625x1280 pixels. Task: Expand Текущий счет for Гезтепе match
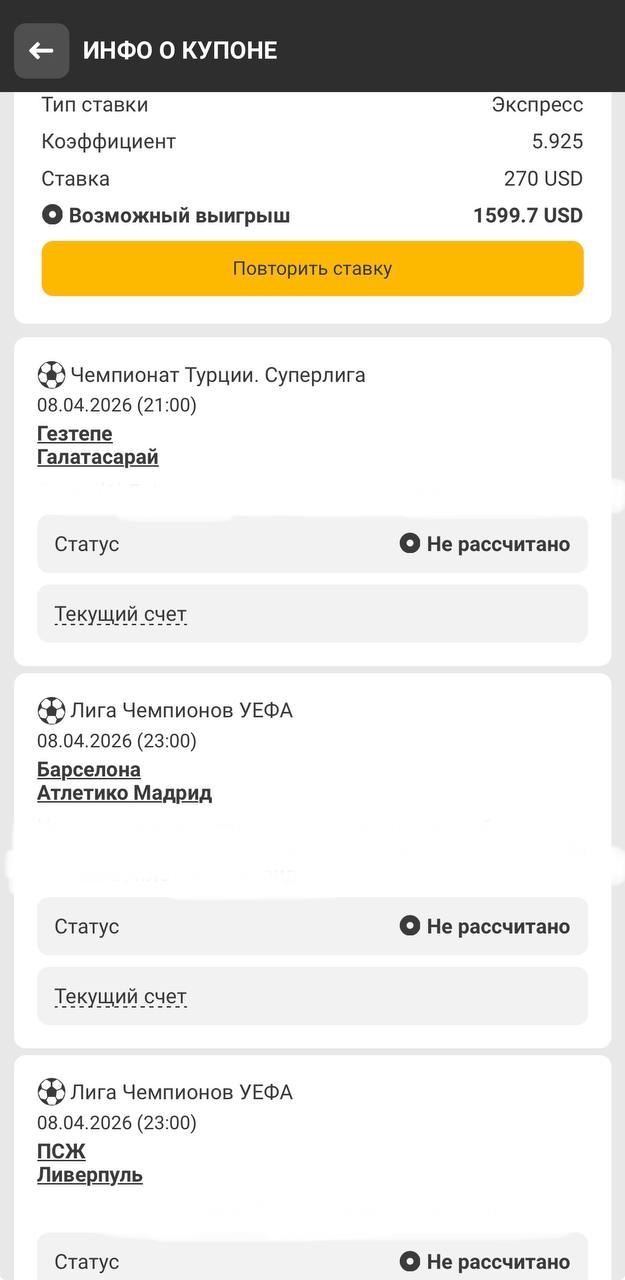121,614
